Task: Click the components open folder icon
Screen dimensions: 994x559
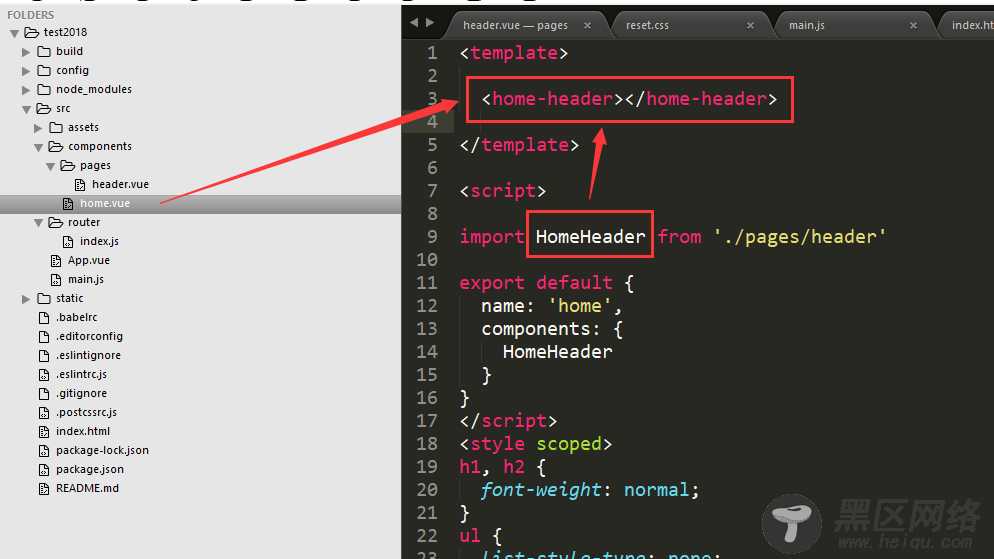Action: click(56, 146)
